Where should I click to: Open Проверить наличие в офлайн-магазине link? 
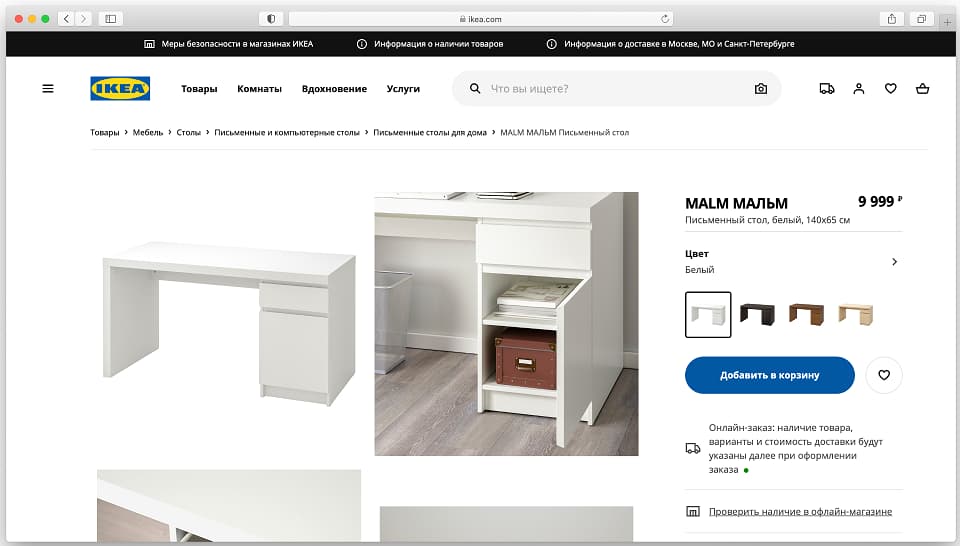800,512
